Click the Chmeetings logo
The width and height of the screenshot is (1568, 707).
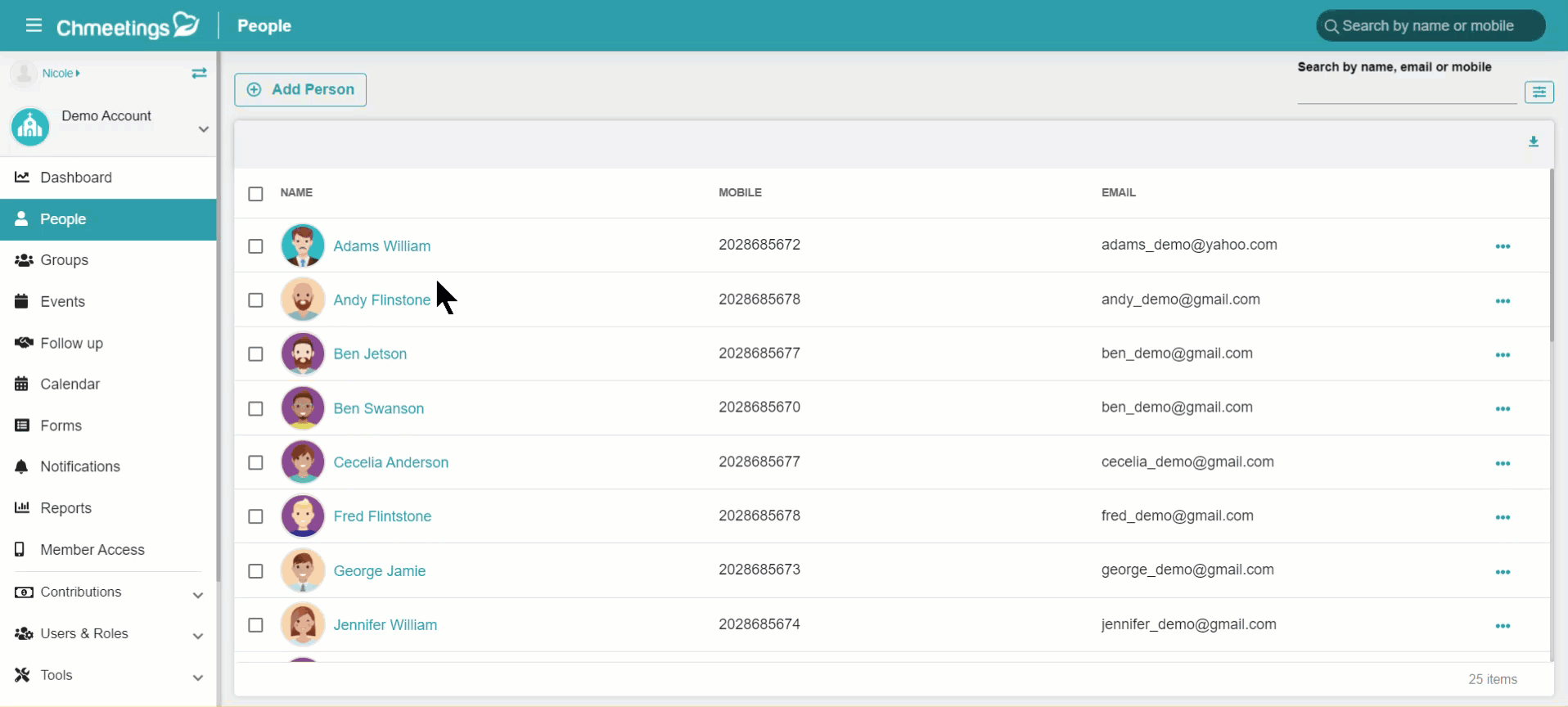(128, 25)
